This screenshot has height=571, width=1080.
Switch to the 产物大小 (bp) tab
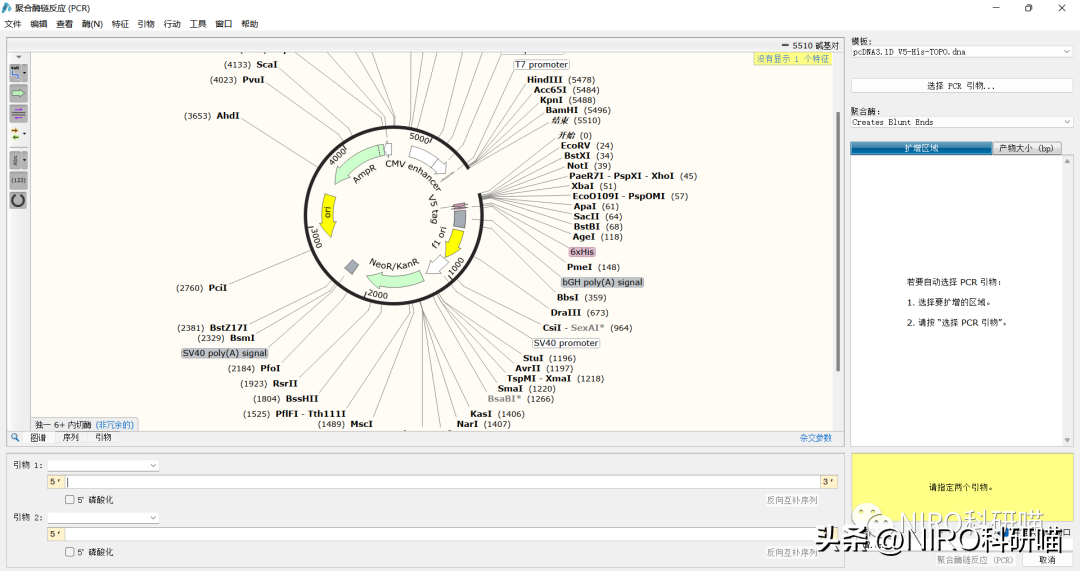(x=1027, y=148)
